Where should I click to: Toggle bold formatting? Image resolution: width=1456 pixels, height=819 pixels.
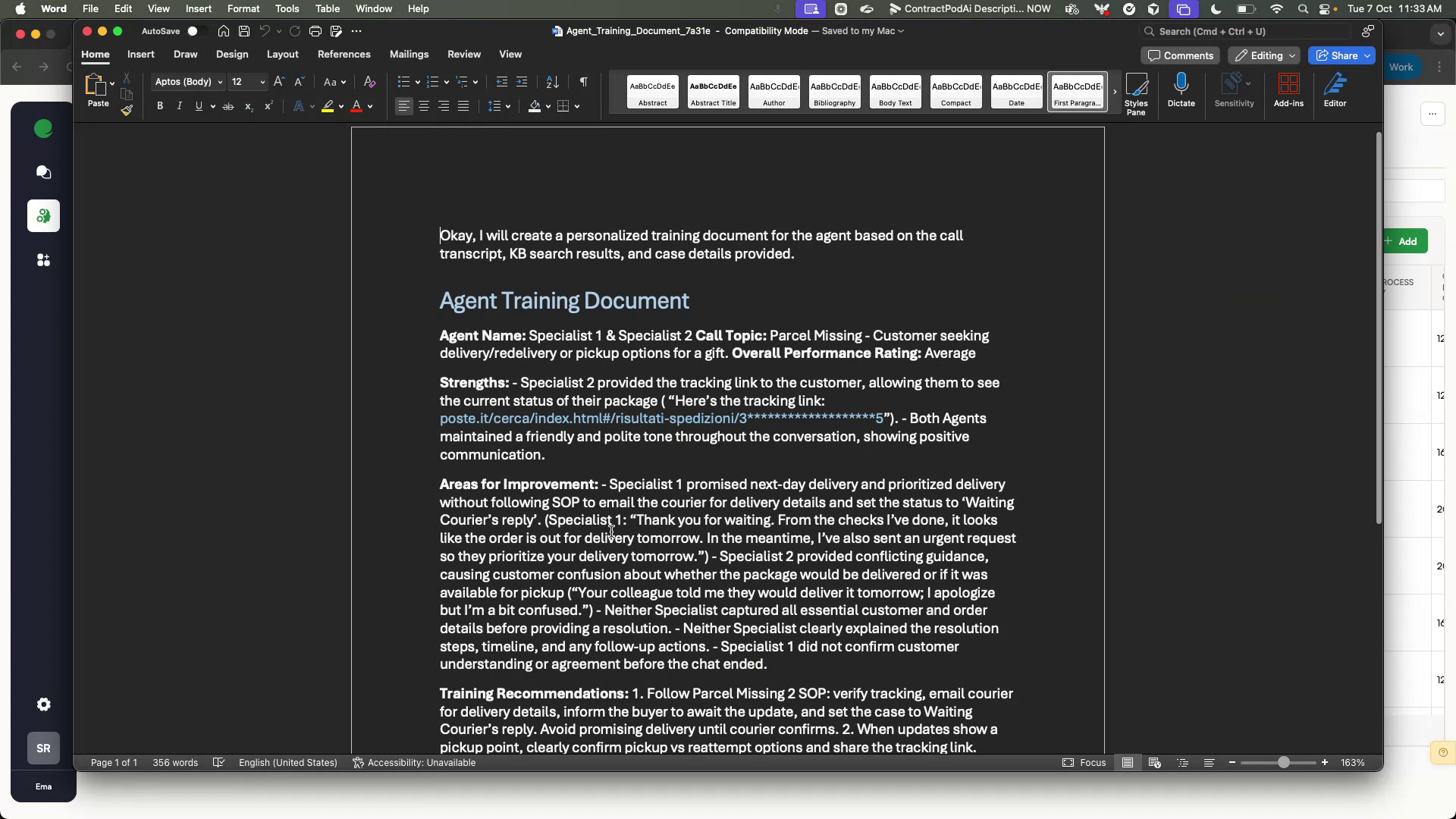tap(160, 106)
